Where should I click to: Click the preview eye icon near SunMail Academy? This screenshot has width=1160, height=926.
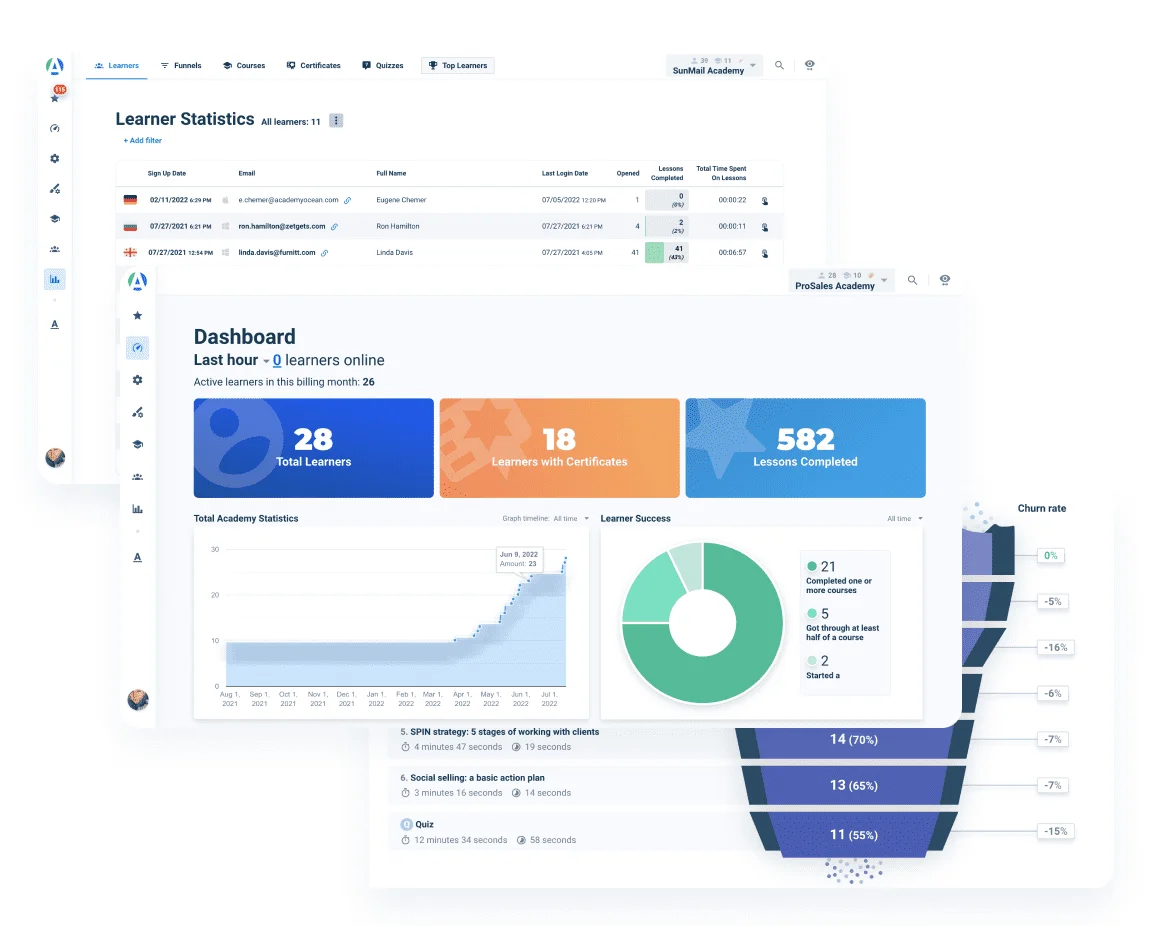point(809,65)
